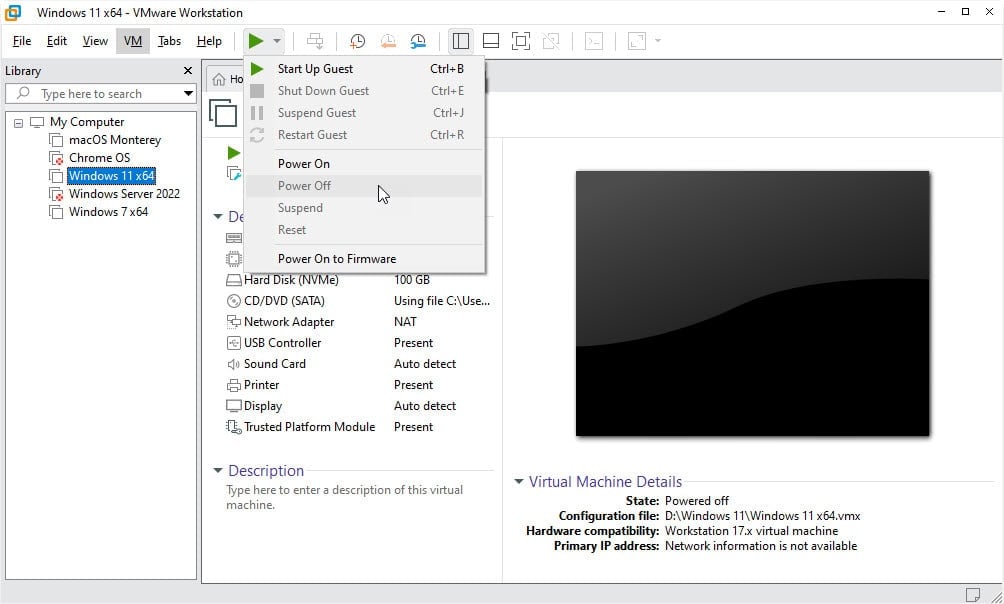This screenshot has width=1004, height=604.
Task: Click the Reset menu entry
Action: [x=364, y=230]
